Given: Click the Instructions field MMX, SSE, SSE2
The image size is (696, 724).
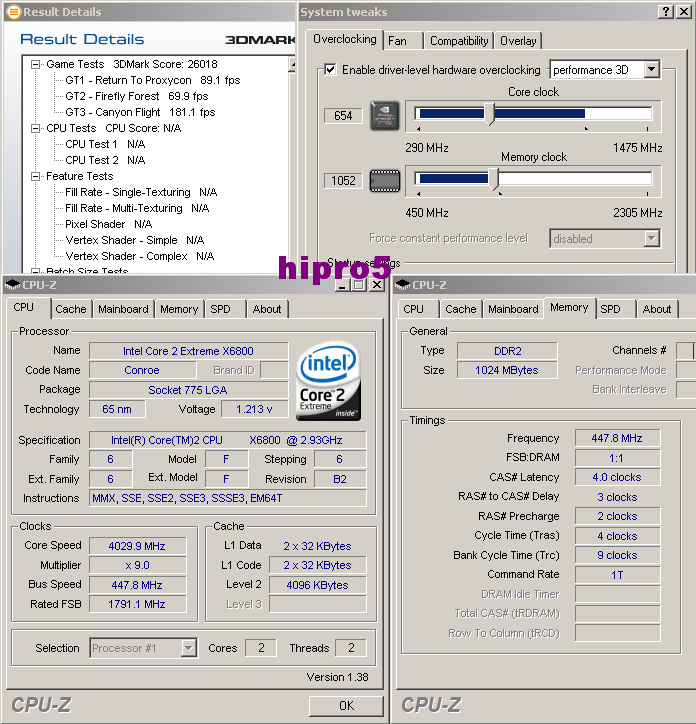Looking at the screenshot, I should pos(228,498).
